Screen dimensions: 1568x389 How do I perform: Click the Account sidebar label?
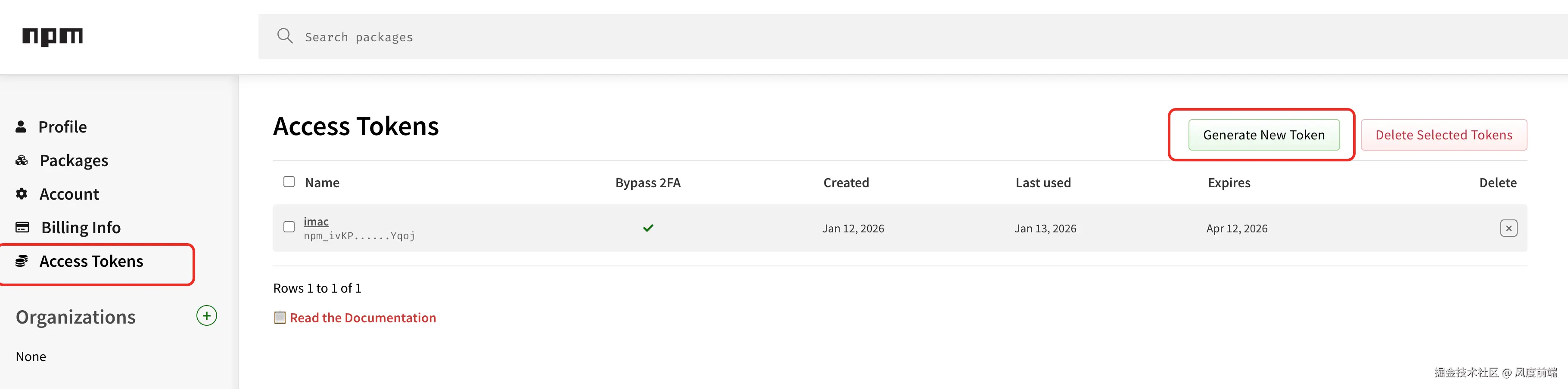(69, 194)
